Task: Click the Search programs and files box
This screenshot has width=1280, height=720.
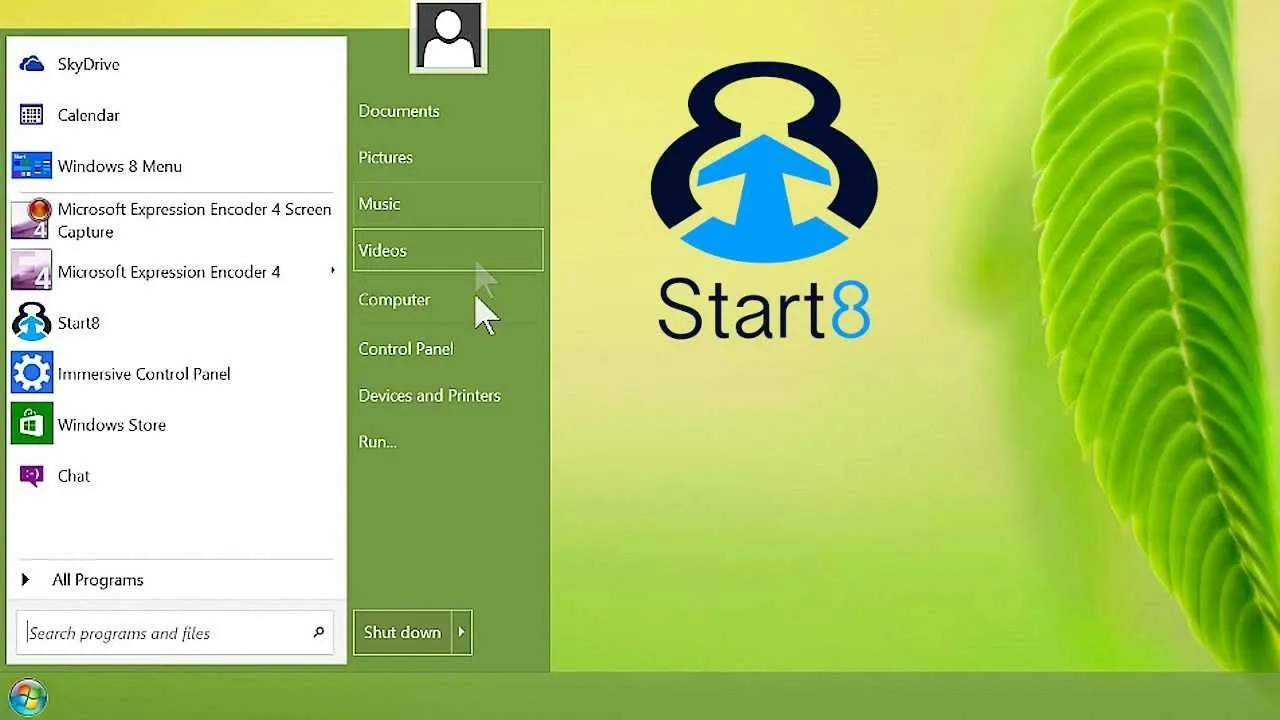Action: point(175,632)
